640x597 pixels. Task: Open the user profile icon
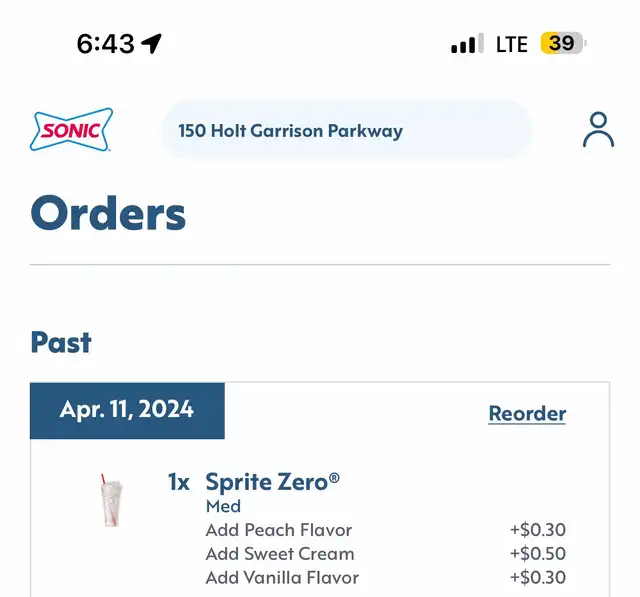tap(598, 129)
